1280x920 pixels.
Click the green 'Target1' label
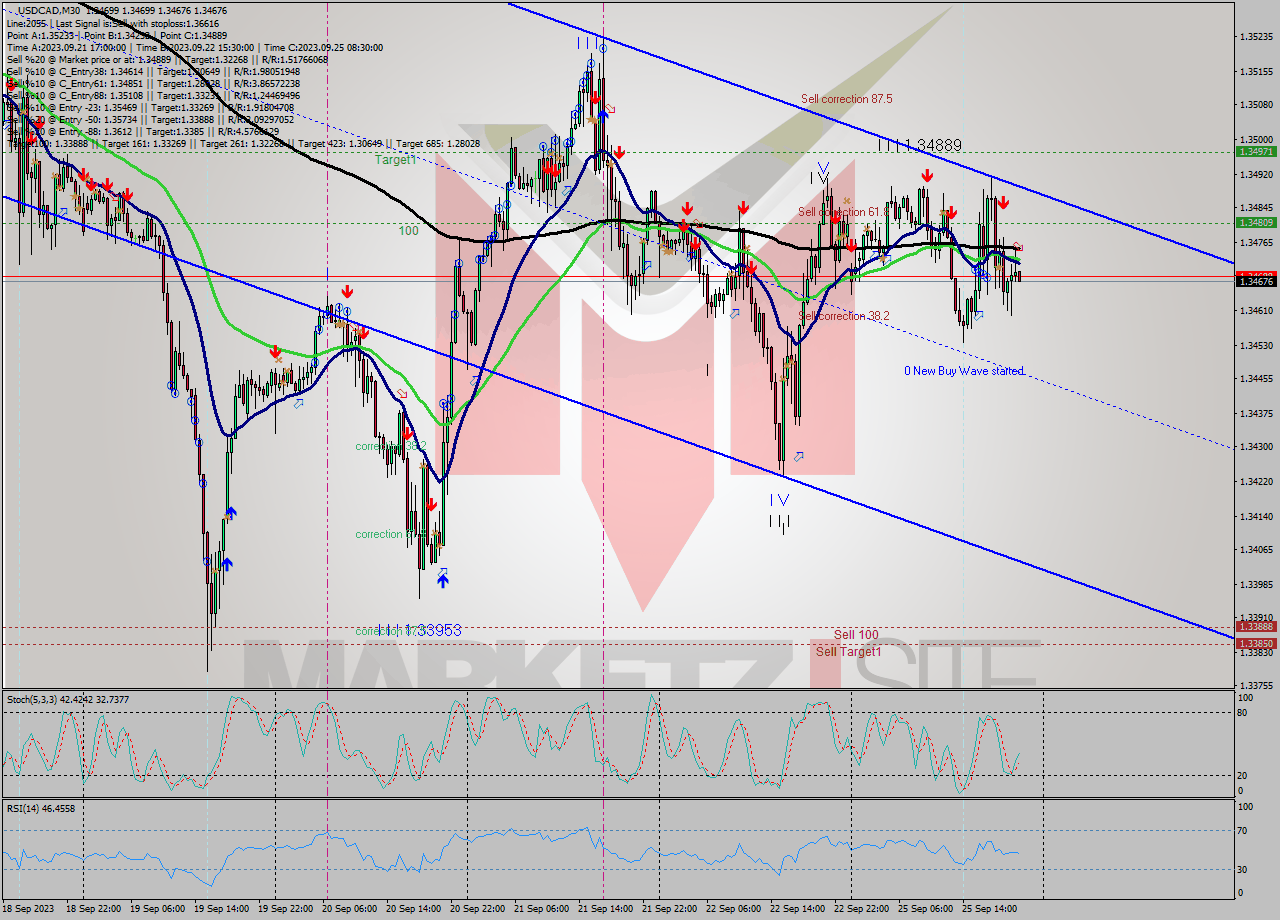click(x=396, y=160)
